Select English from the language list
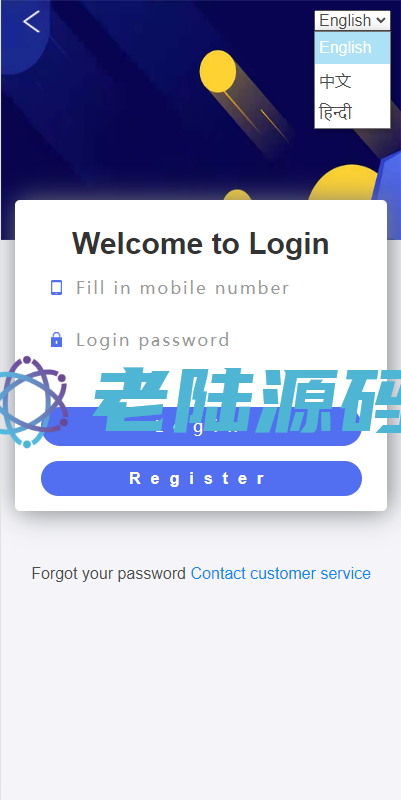 pyautogui.click(x=352, y=47)
